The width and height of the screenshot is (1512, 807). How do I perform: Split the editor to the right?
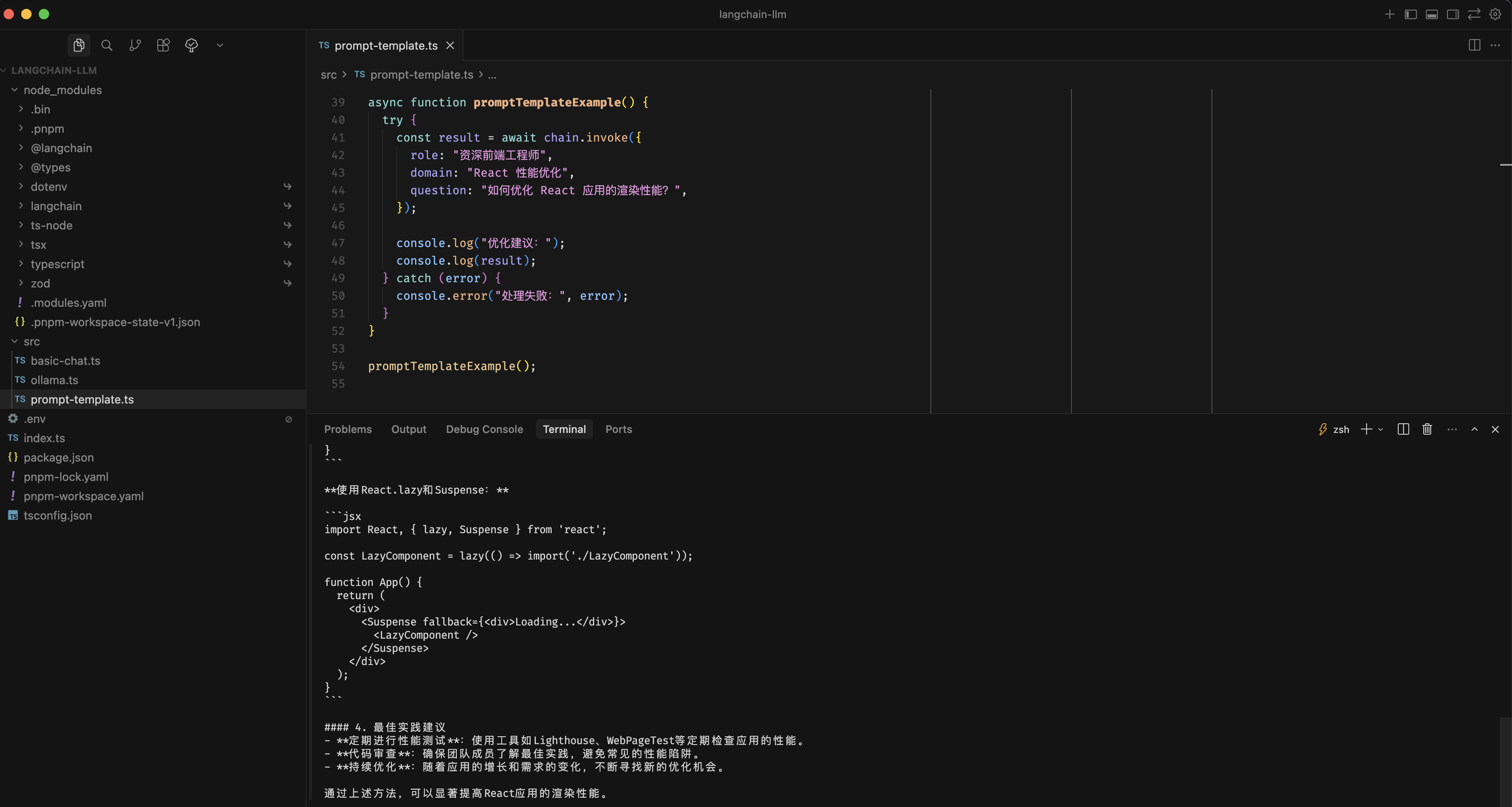pyautogui.click(x=1474, y=45)
